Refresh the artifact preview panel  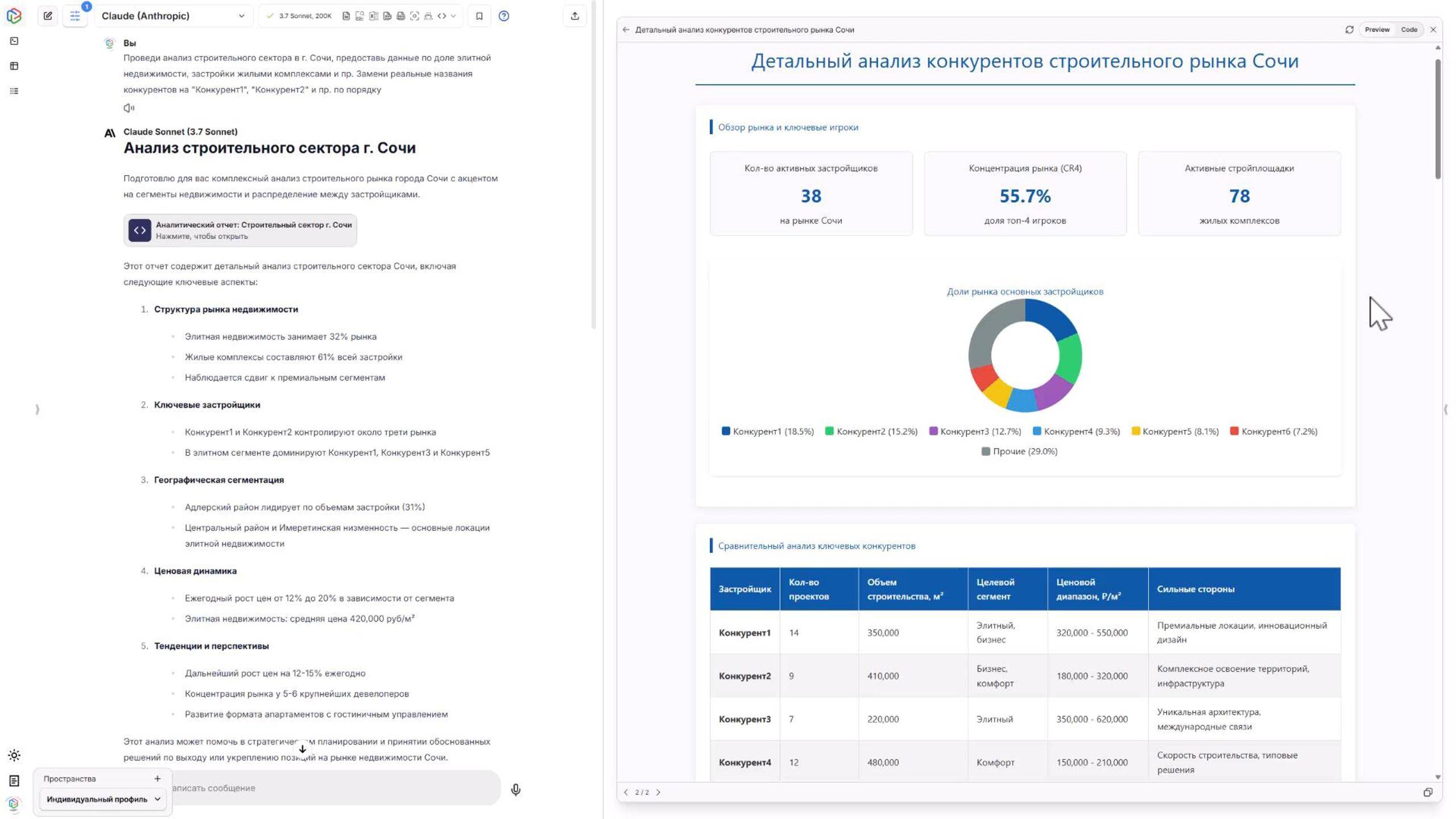(1349, 30)
